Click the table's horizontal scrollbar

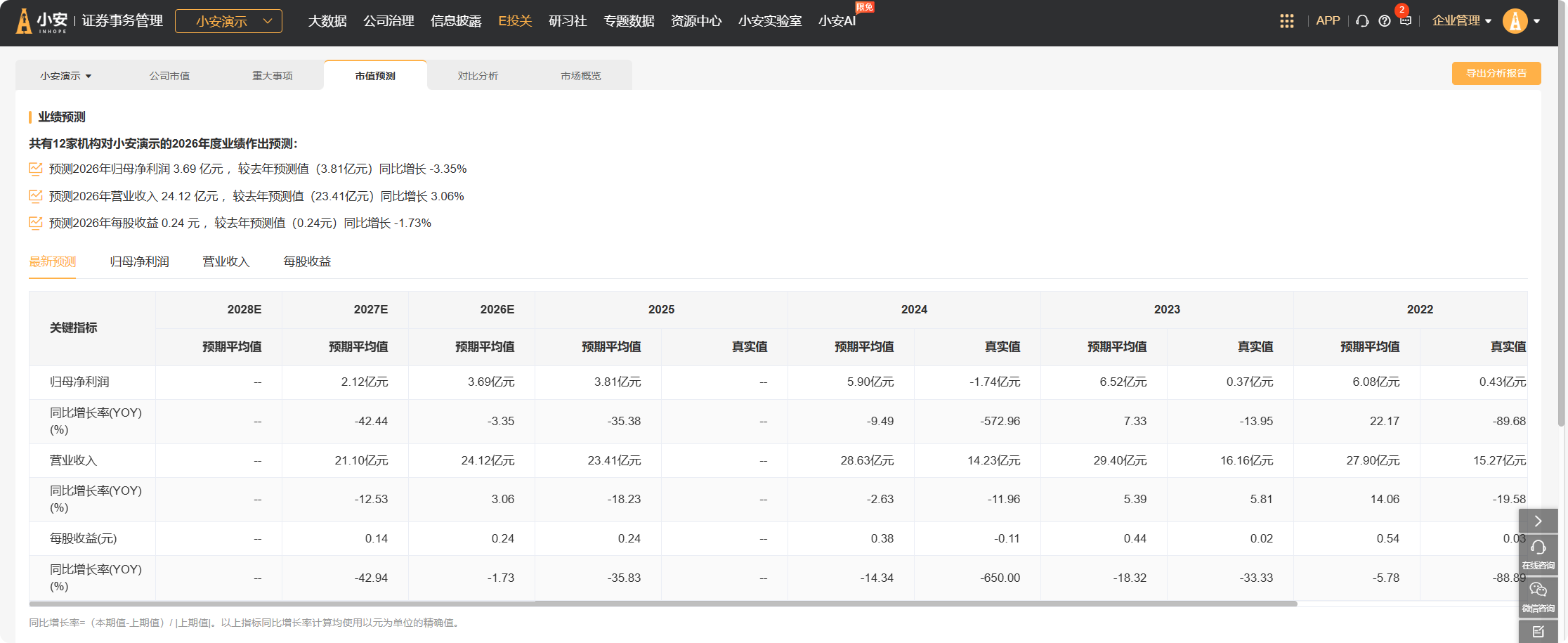click(662, 604)
